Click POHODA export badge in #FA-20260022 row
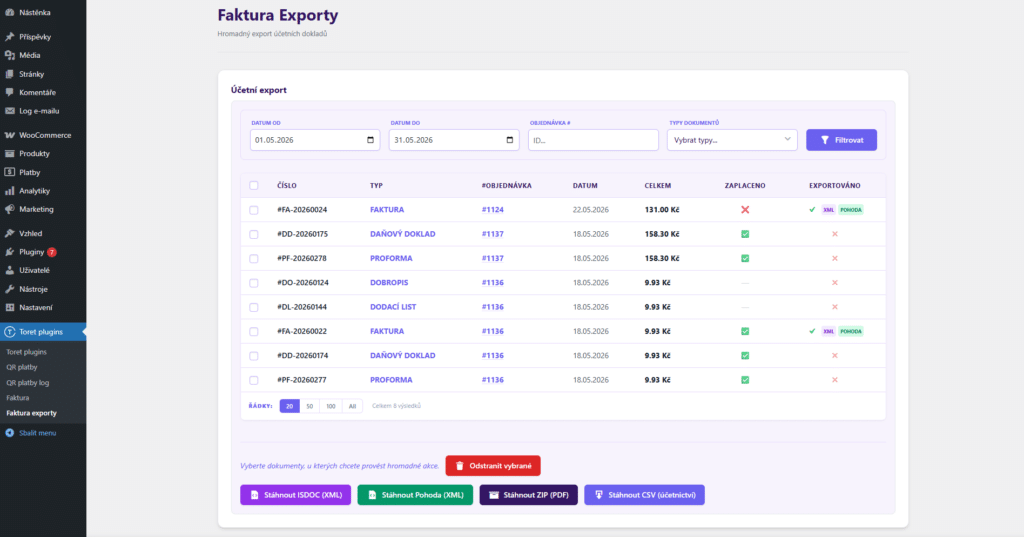Screen dimensions: 1024x537 (851, 331)
